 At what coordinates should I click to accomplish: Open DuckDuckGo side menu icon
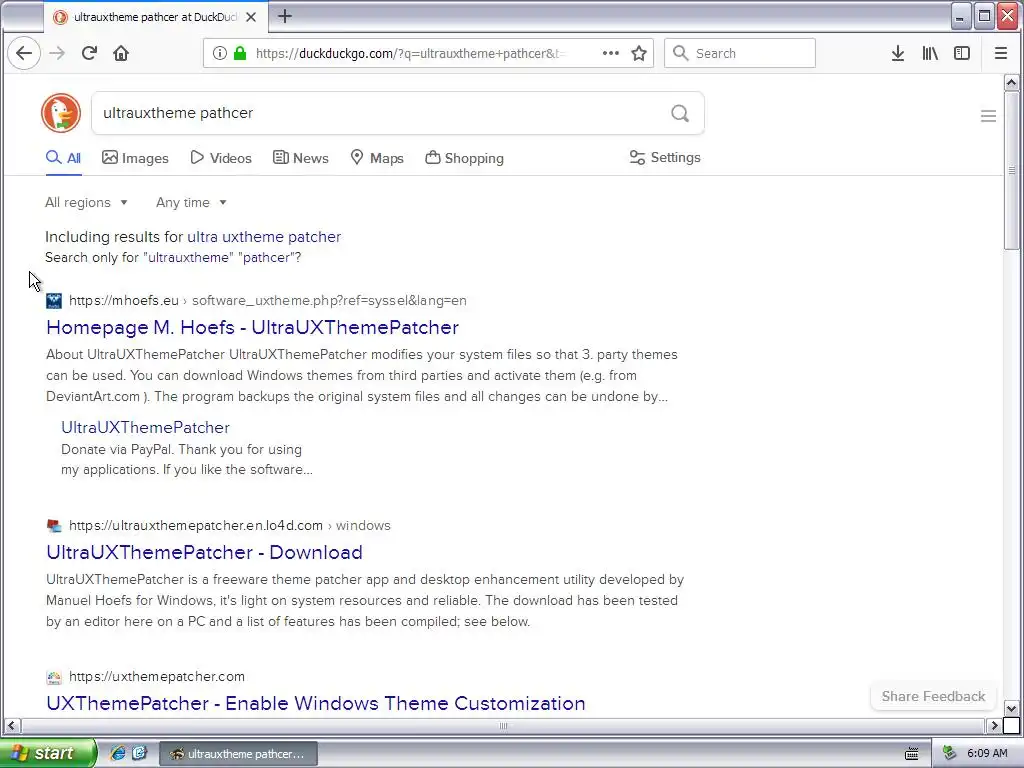[988, 116]
